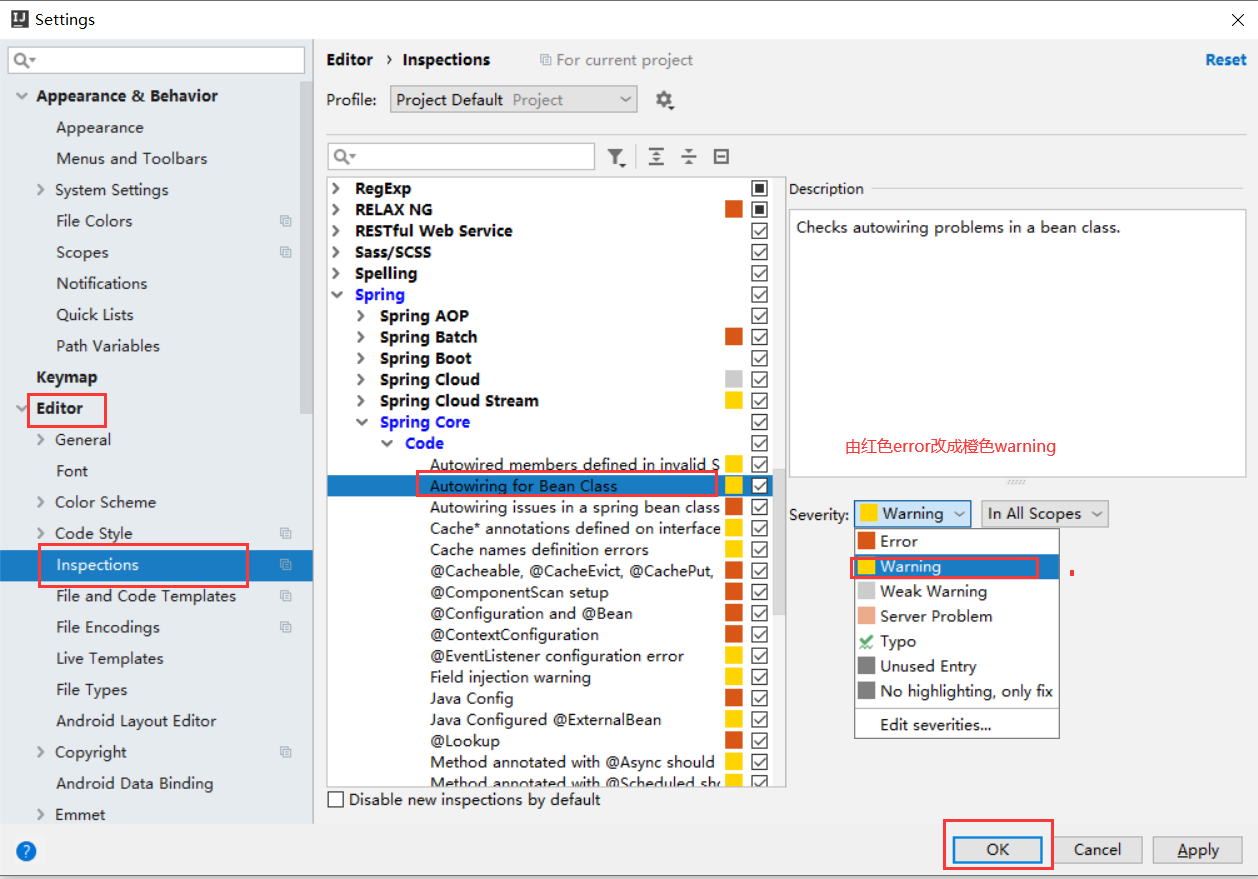Open the Project Default profile dropdown
1258x879 pixels.
513,99
